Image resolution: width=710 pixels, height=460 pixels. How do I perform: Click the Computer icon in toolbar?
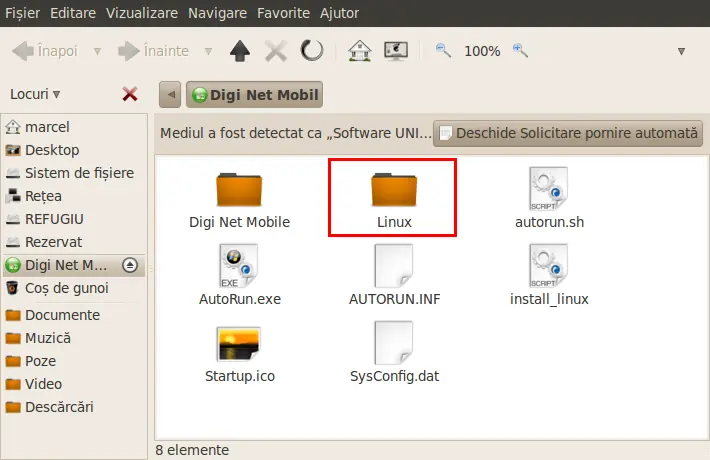396,51
